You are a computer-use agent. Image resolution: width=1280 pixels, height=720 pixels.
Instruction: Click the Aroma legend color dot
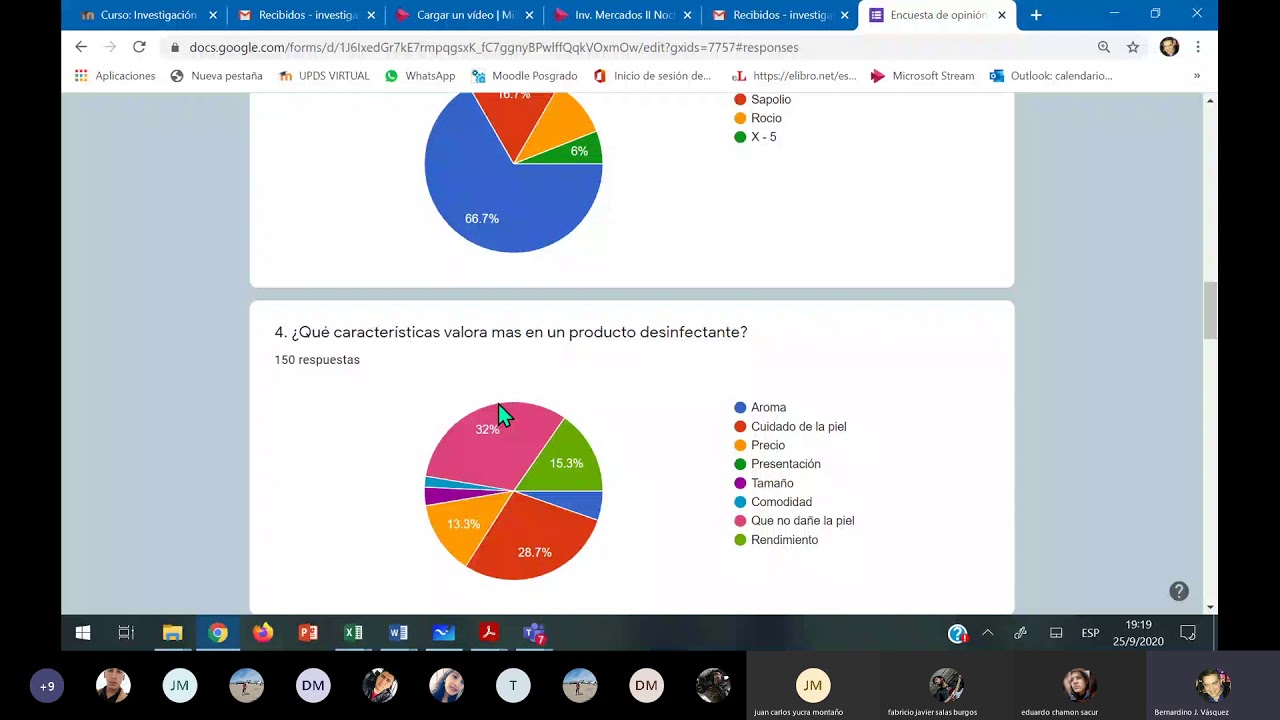pos(740,407)
